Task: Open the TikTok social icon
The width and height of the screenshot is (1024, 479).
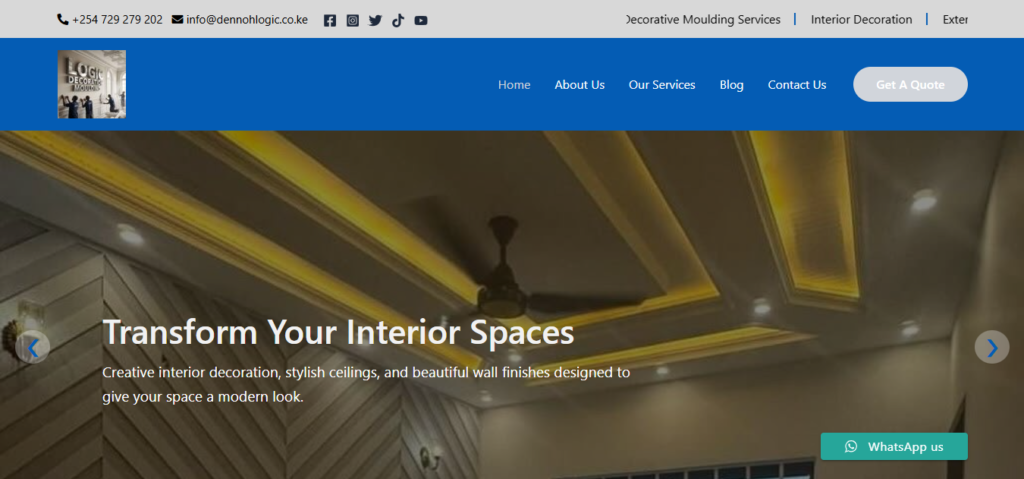Action: point(398,20)
